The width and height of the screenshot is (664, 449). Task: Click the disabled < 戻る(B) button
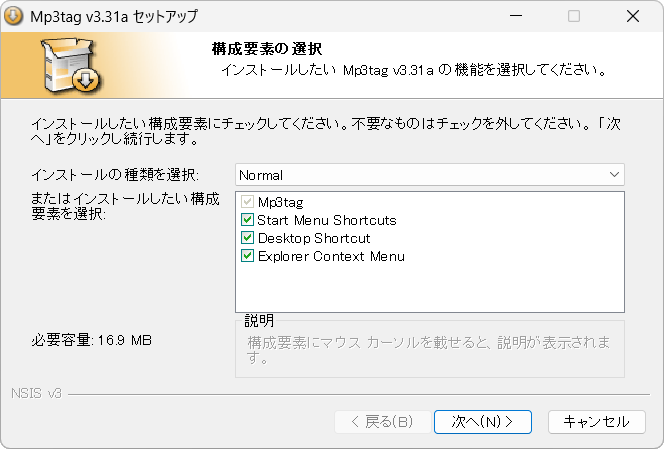point(382,422)
